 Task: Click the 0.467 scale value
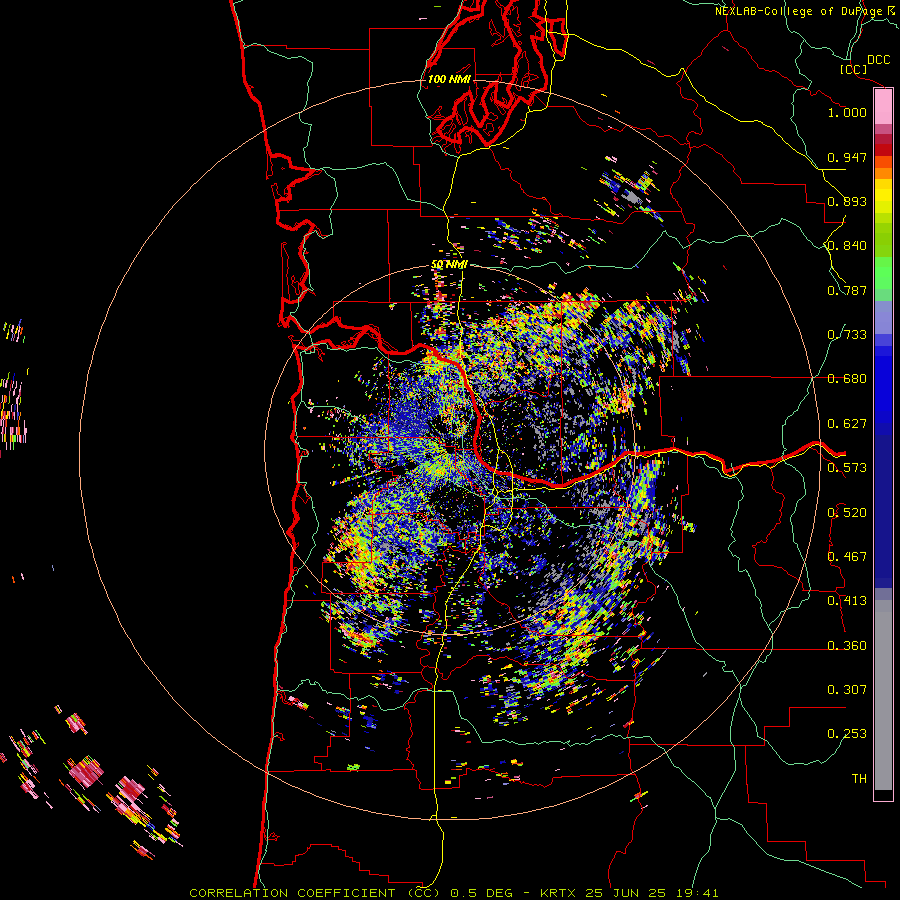tap(847, 557)
